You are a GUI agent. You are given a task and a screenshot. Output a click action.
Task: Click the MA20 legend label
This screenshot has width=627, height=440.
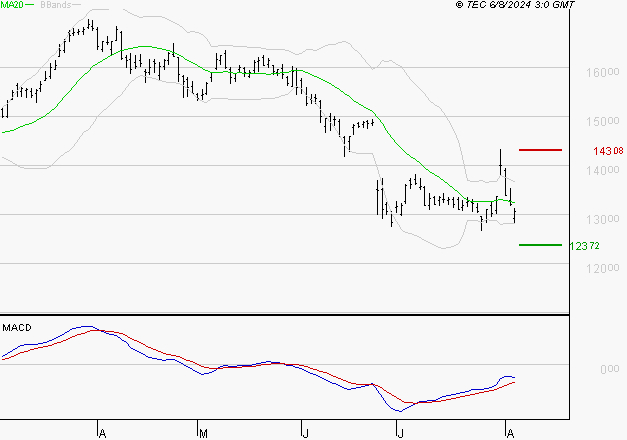(11, 5)
